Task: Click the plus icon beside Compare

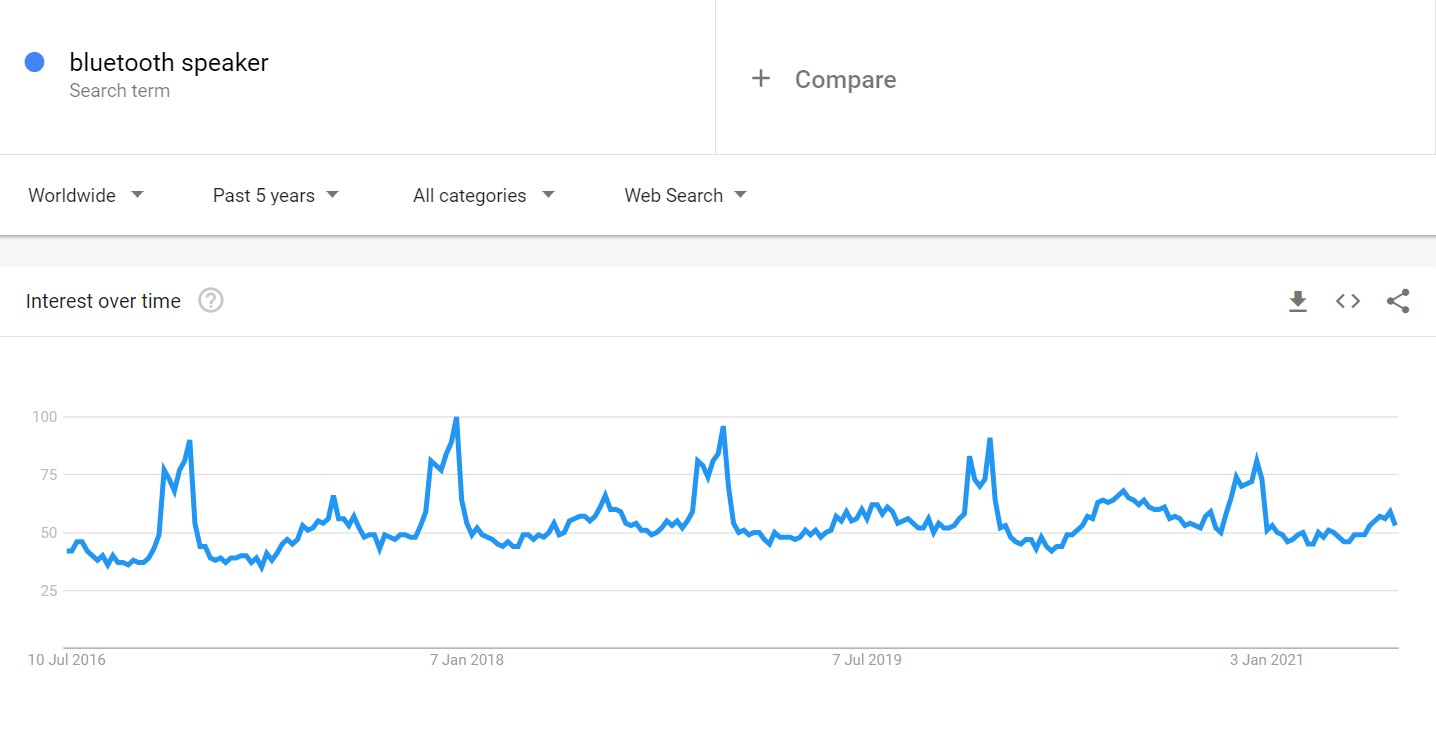Action: tap(761, 79)
